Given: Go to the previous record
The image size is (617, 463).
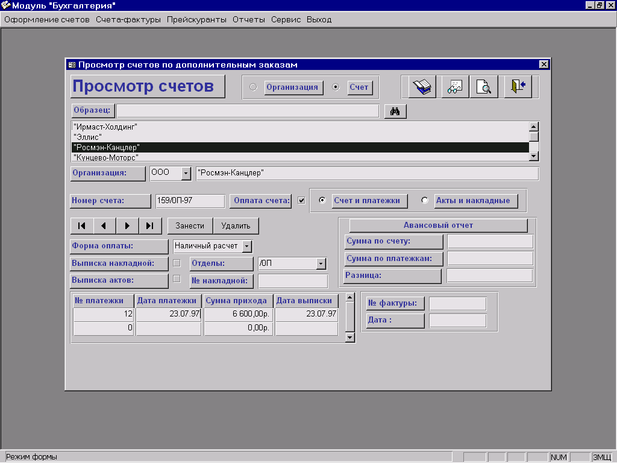Looking at the screenshot, I should tap(103, 225).
